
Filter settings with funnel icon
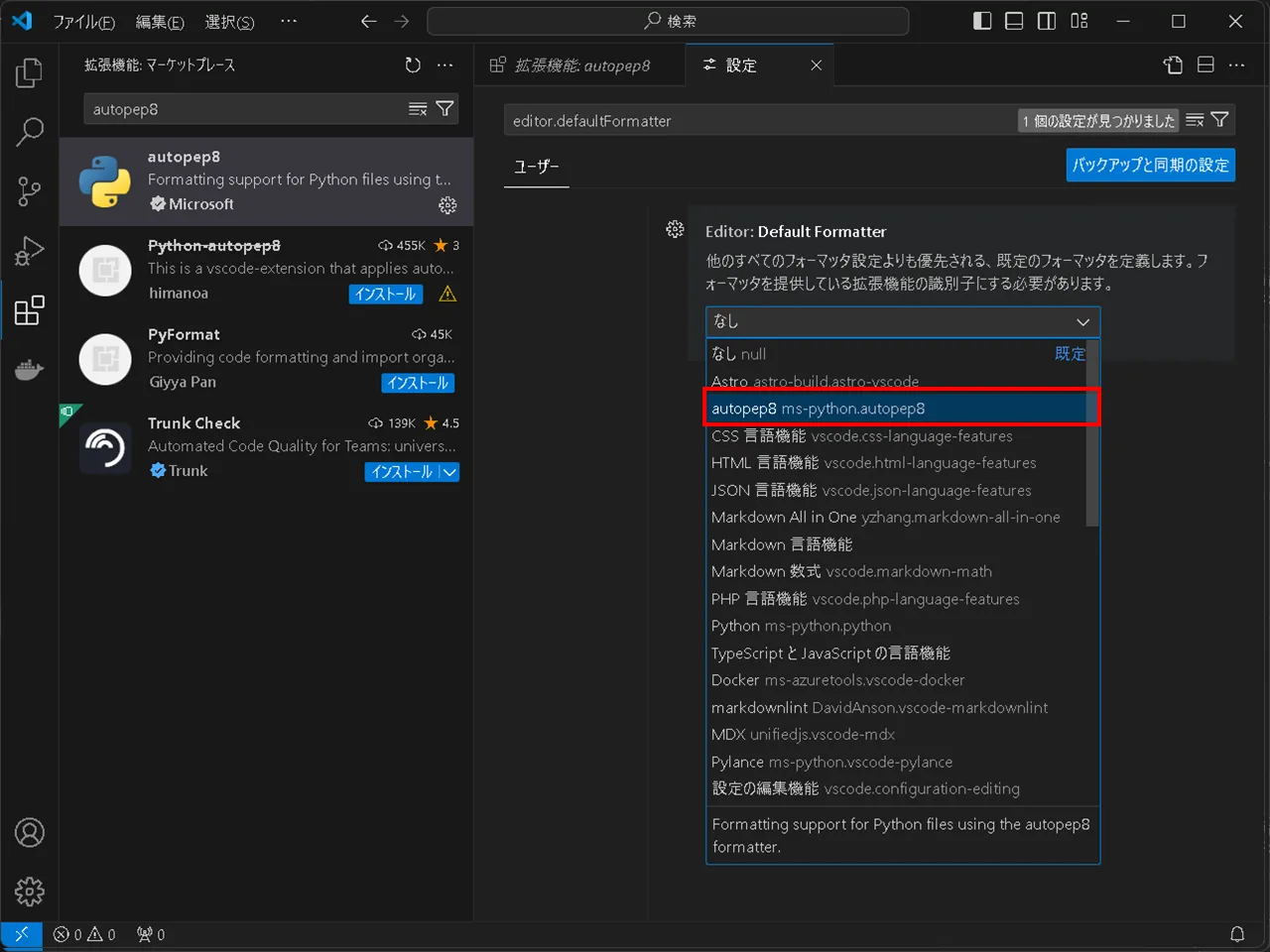[1220, 121]
